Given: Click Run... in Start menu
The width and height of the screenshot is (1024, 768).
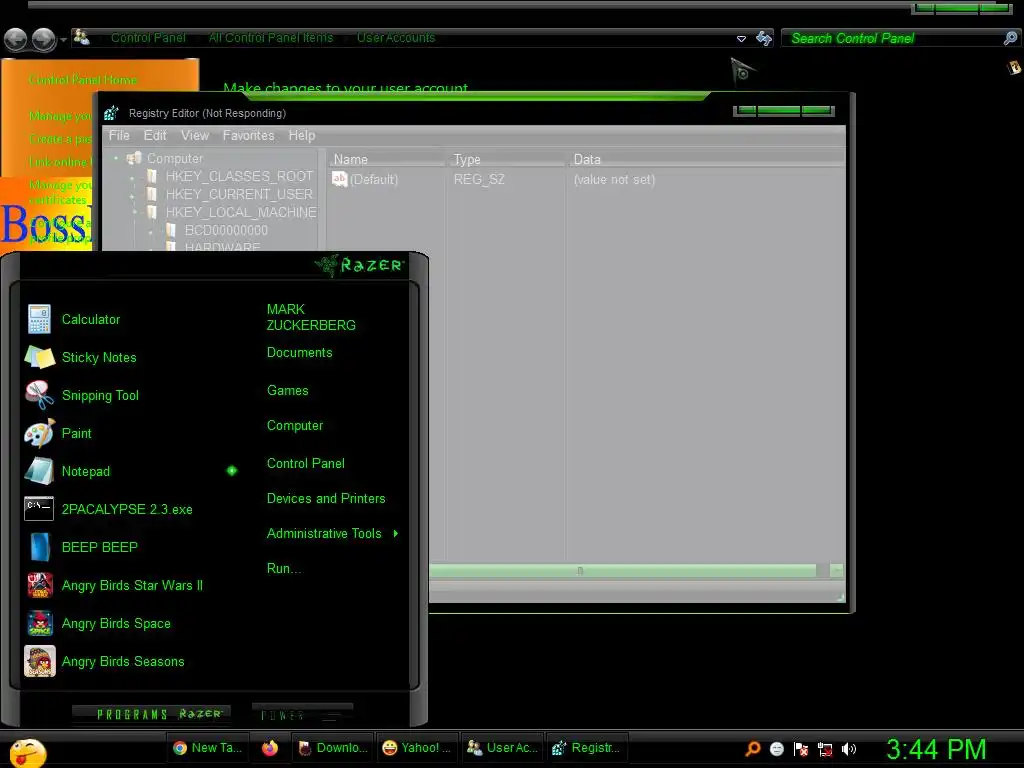Looking at the screenshot, I should coord(283,568).
